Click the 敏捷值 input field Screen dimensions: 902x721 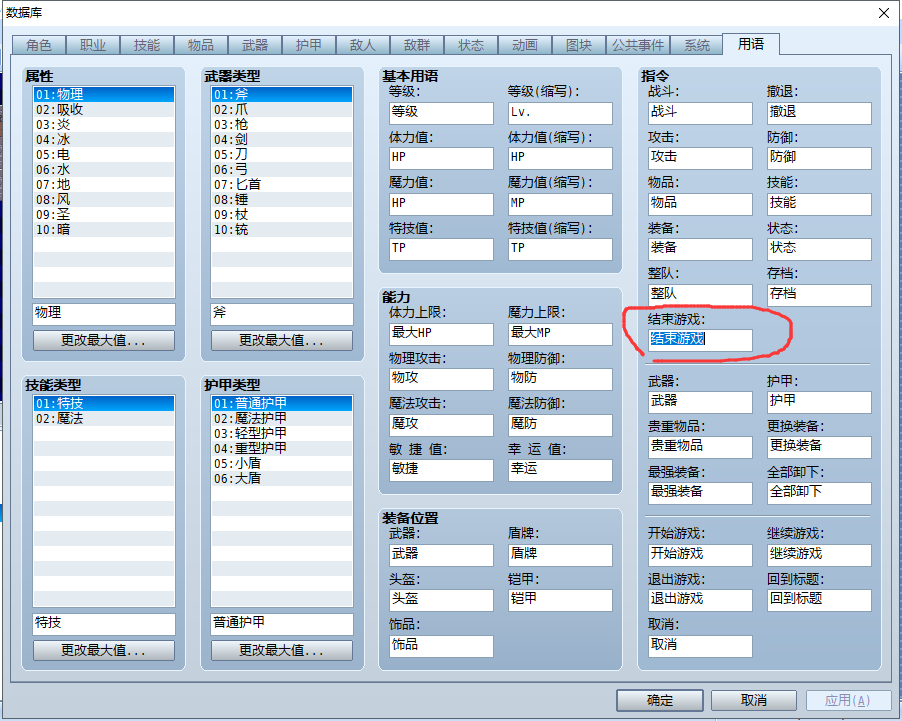(x=441, y=470)
